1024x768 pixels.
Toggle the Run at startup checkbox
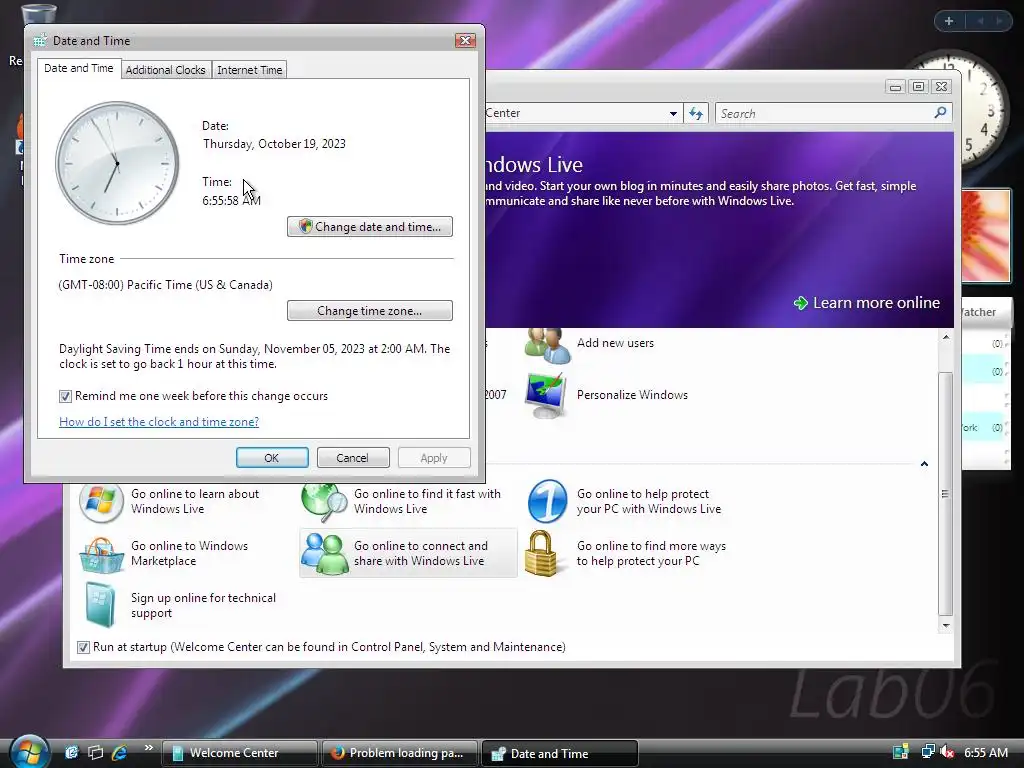coord(83,647)
